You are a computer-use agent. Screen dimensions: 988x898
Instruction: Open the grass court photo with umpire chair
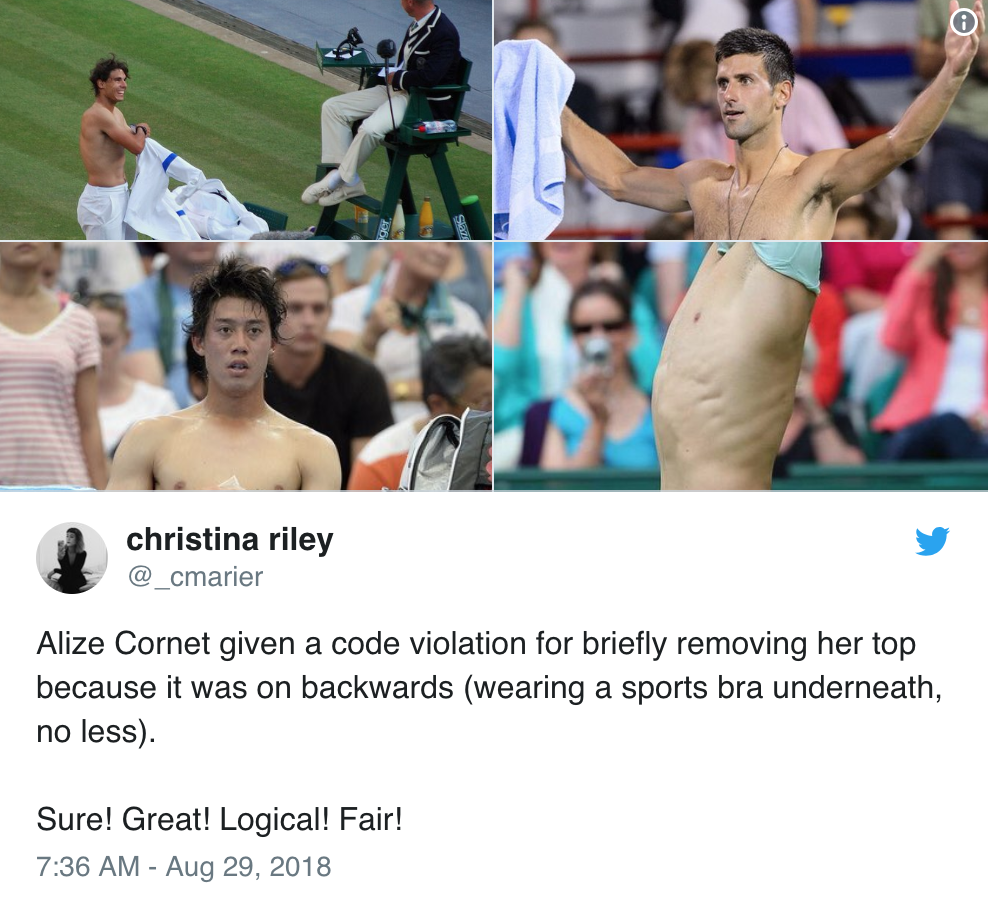pos(246,120)
